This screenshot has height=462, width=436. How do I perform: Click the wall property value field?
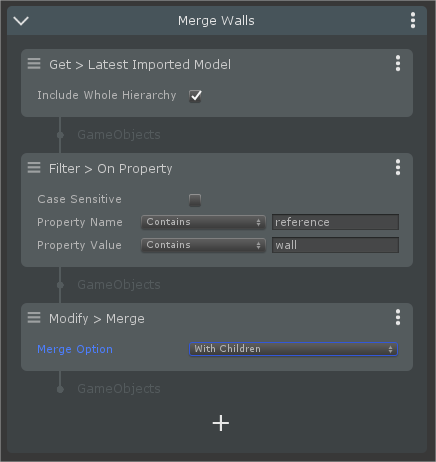coord(335,245)
